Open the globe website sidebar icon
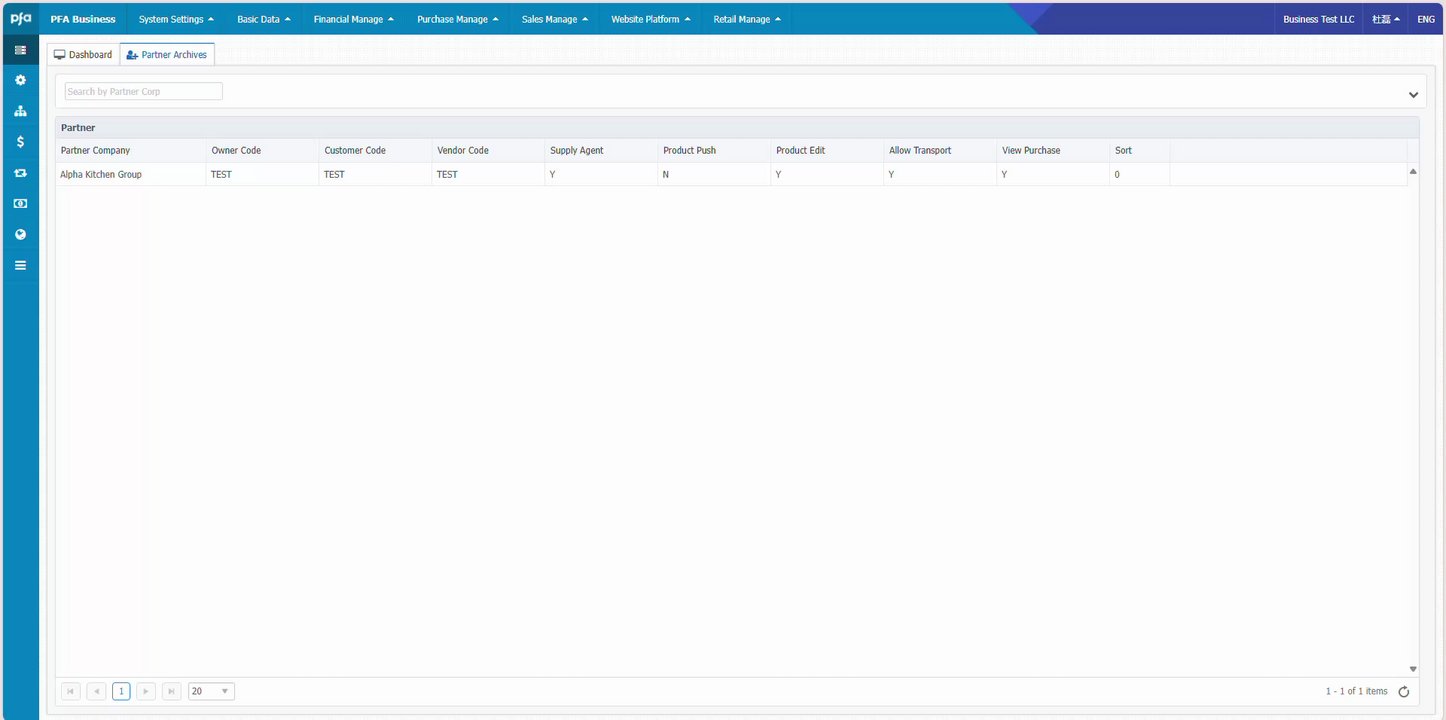The height and width of the screenshot is (720, 1446). pyautogui.click(x=20, y=234)
